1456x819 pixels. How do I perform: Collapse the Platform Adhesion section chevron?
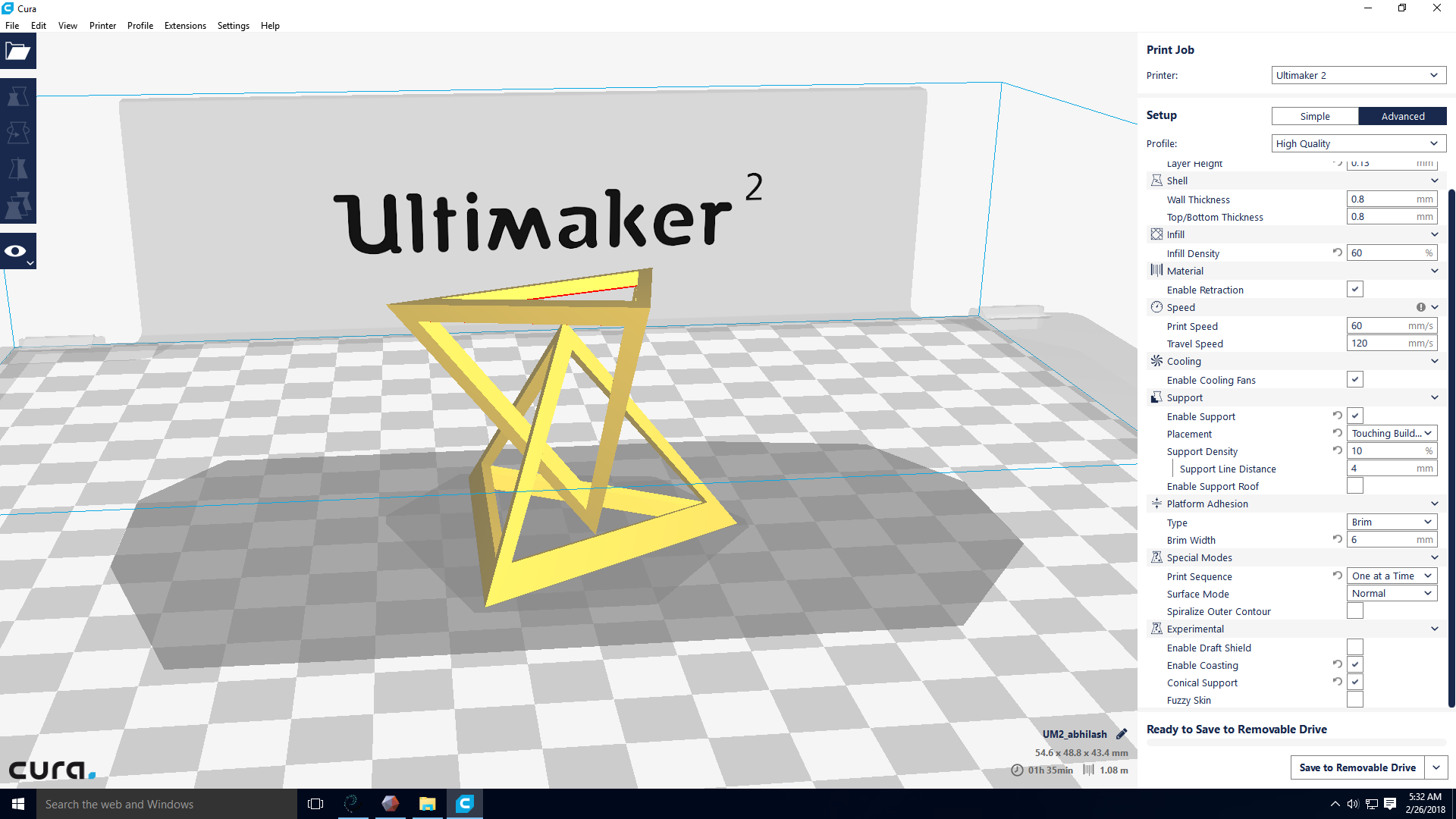(x=1435, y=504)
